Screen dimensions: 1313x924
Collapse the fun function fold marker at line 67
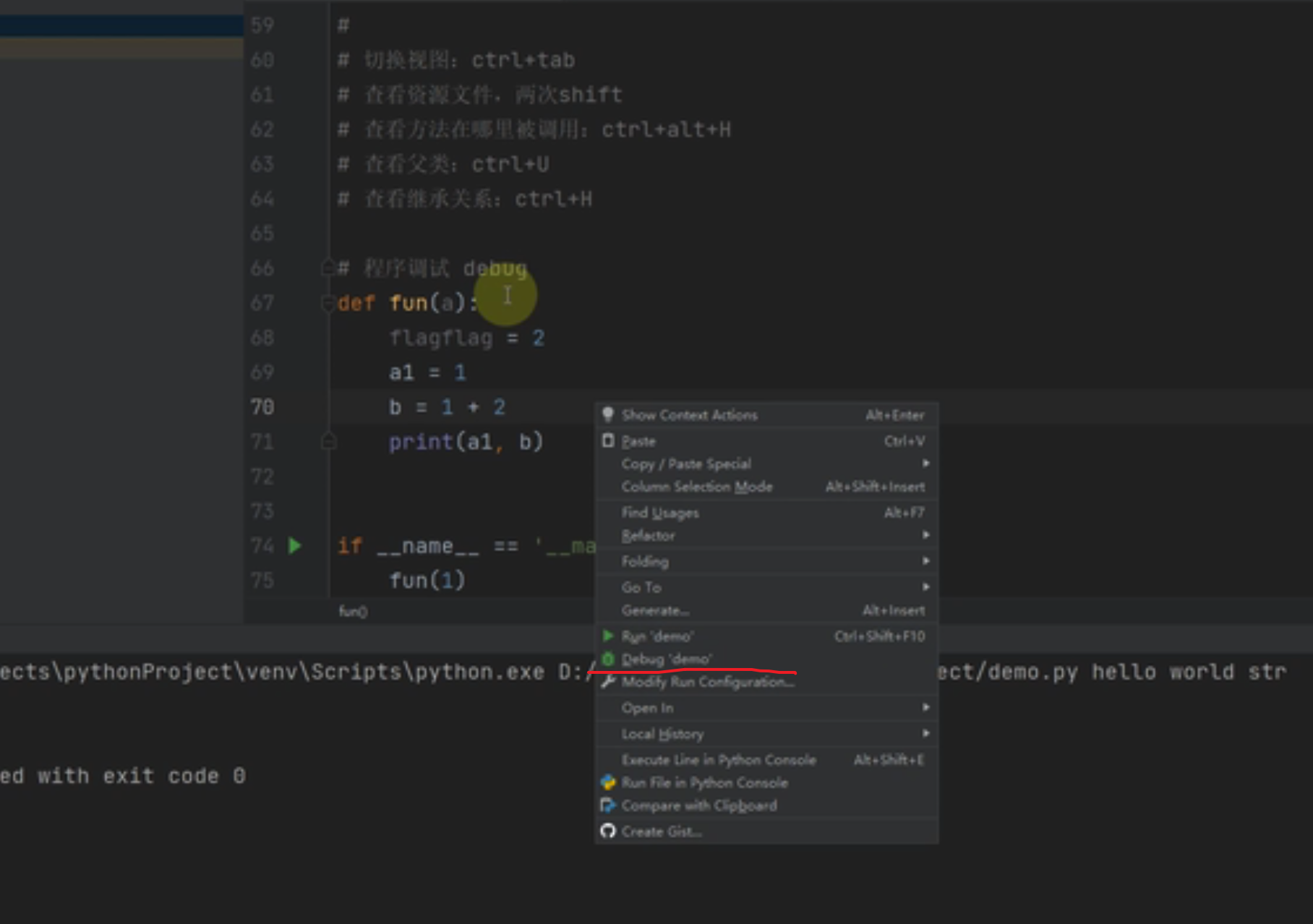[x=327, y=304]
